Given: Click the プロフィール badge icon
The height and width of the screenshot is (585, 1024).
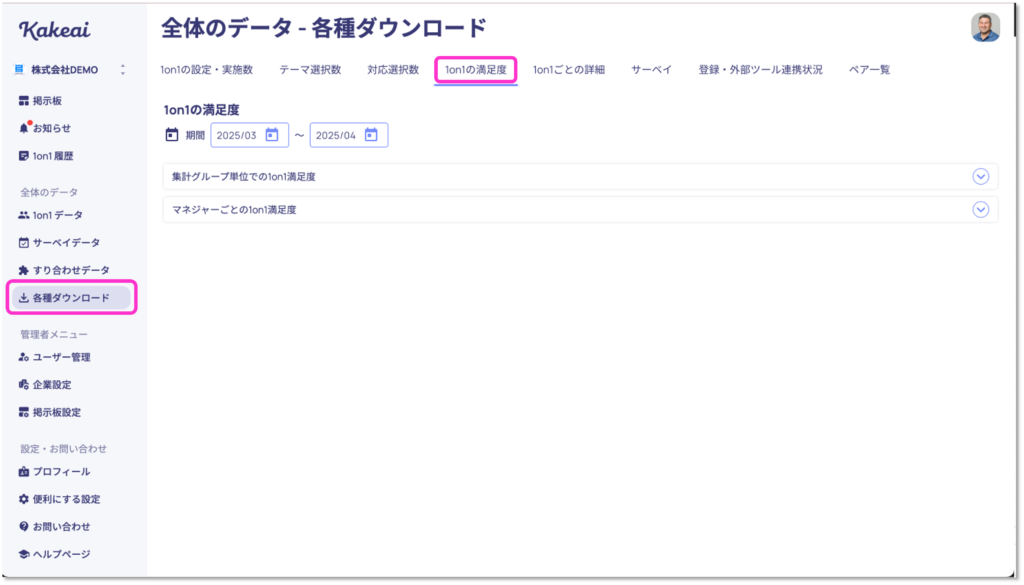Looking at the screenshot, I should tap(24, 471).
